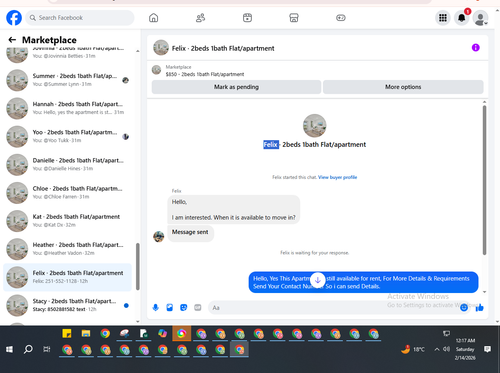This screenshot has width=500, height=373.
Task: Open Sticky Notes on taskbar
Action: (67, 333)
